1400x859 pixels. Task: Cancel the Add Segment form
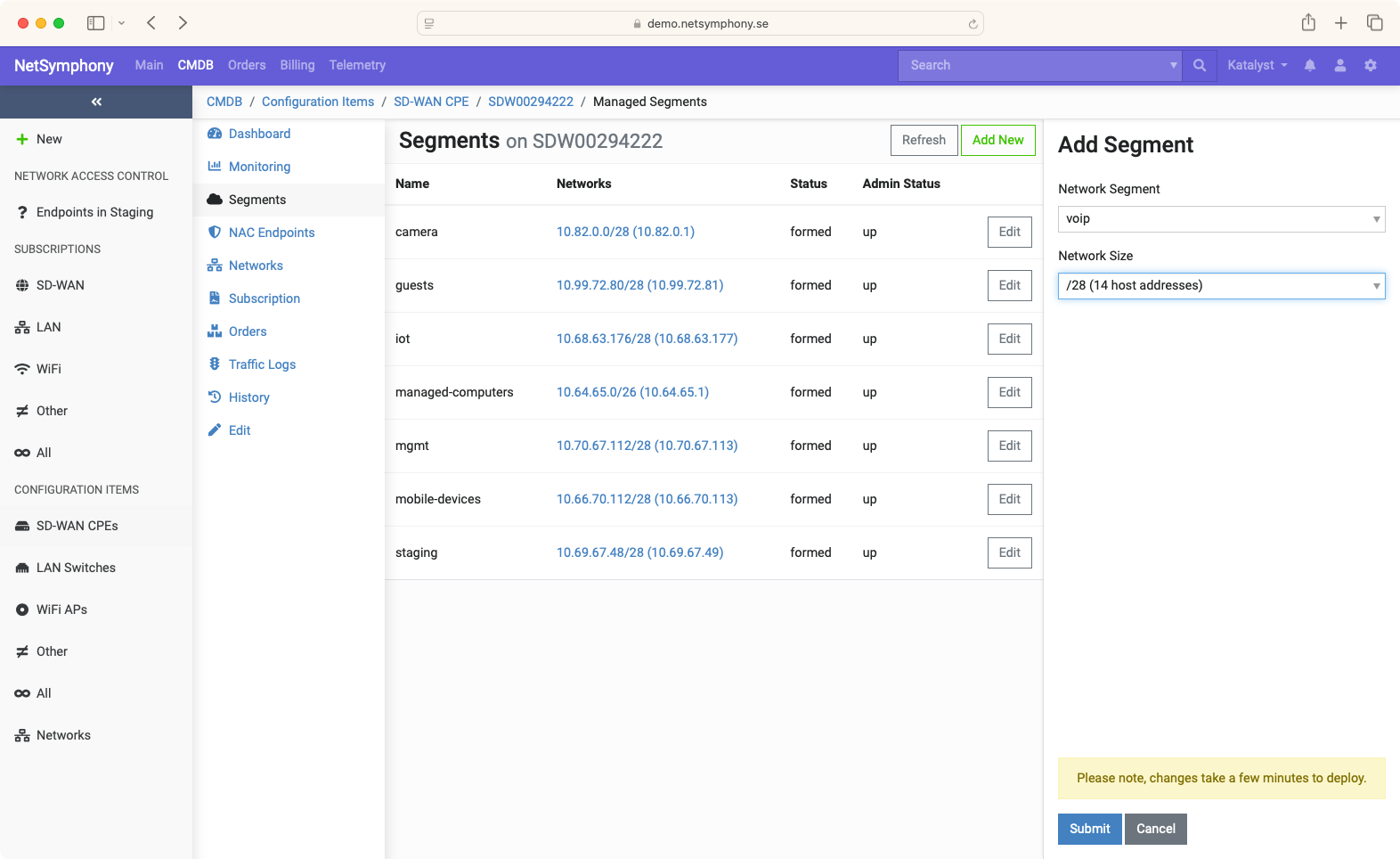1155,829
